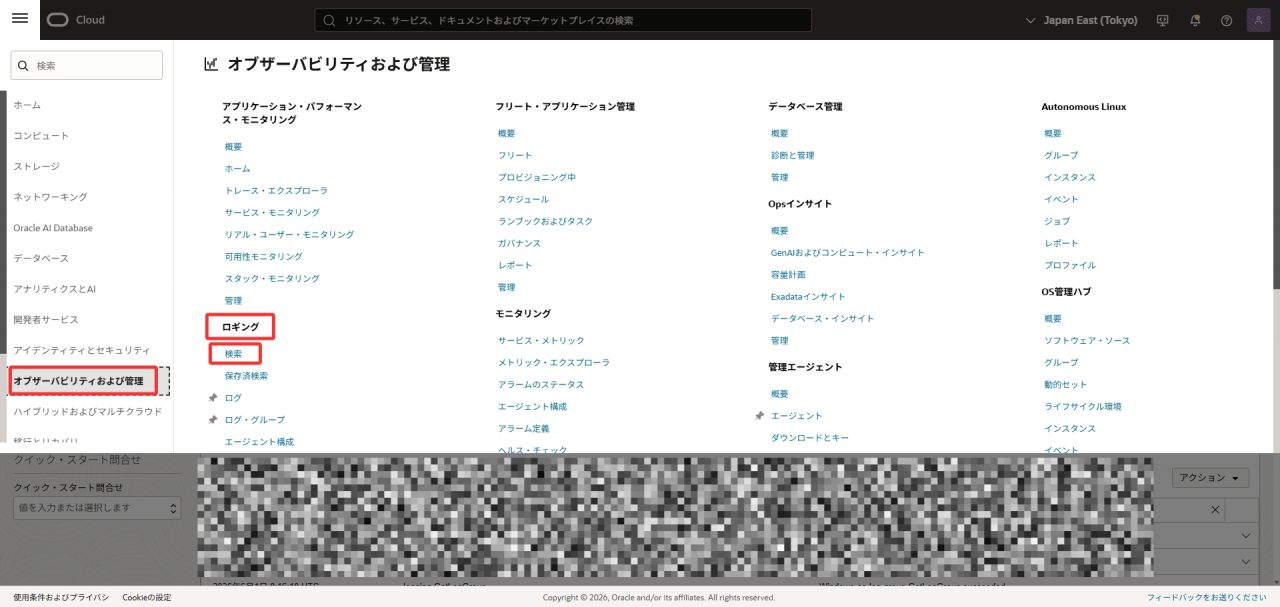Image resolution: width=1280 pixels, height=607 pixels.
Task: Open ガバナンス link
Action: click(519, 243)
